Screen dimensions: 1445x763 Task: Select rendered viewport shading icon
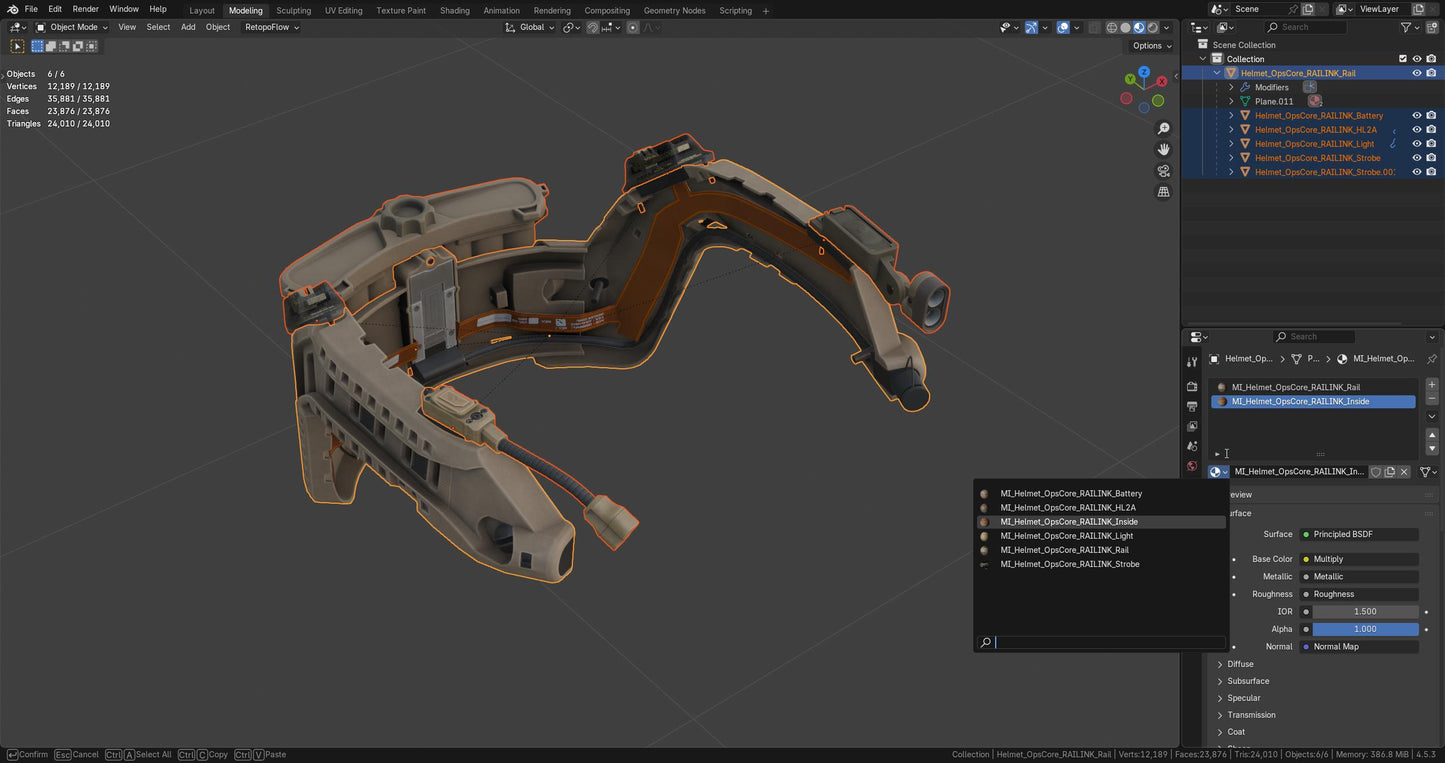[1152, 28]
